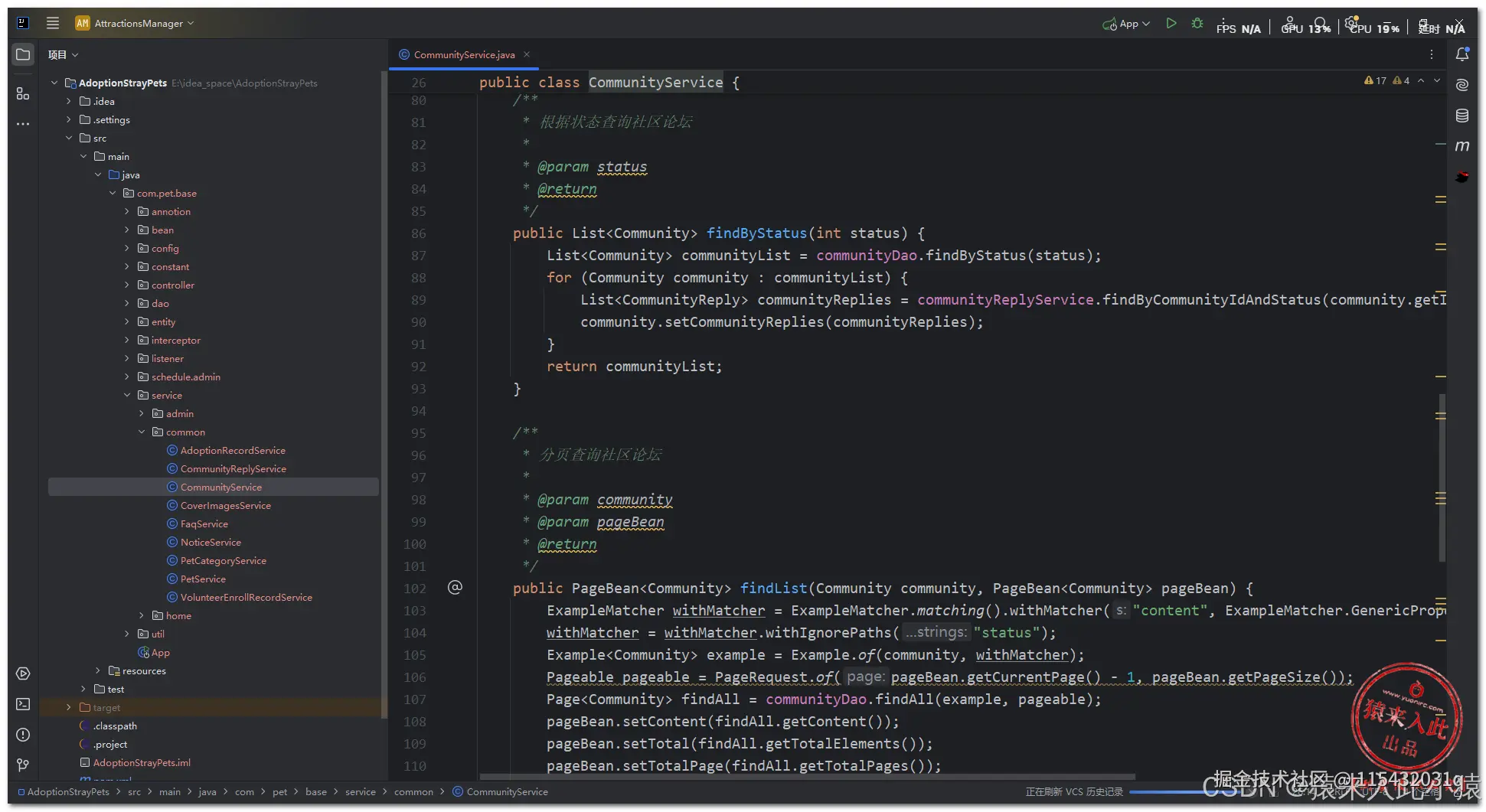1486x812 pixels.
Task: Select CommunityReplyService in project tree
Action: (x=234, y=468)
